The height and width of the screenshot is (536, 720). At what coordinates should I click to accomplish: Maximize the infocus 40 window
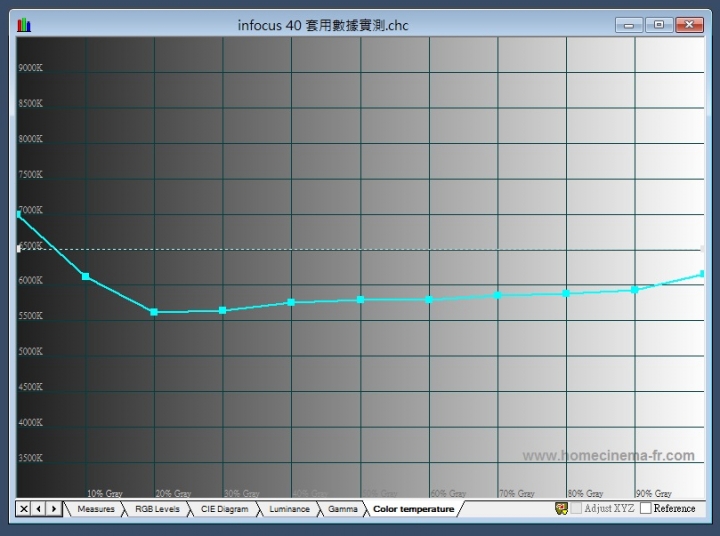[659, 25]
